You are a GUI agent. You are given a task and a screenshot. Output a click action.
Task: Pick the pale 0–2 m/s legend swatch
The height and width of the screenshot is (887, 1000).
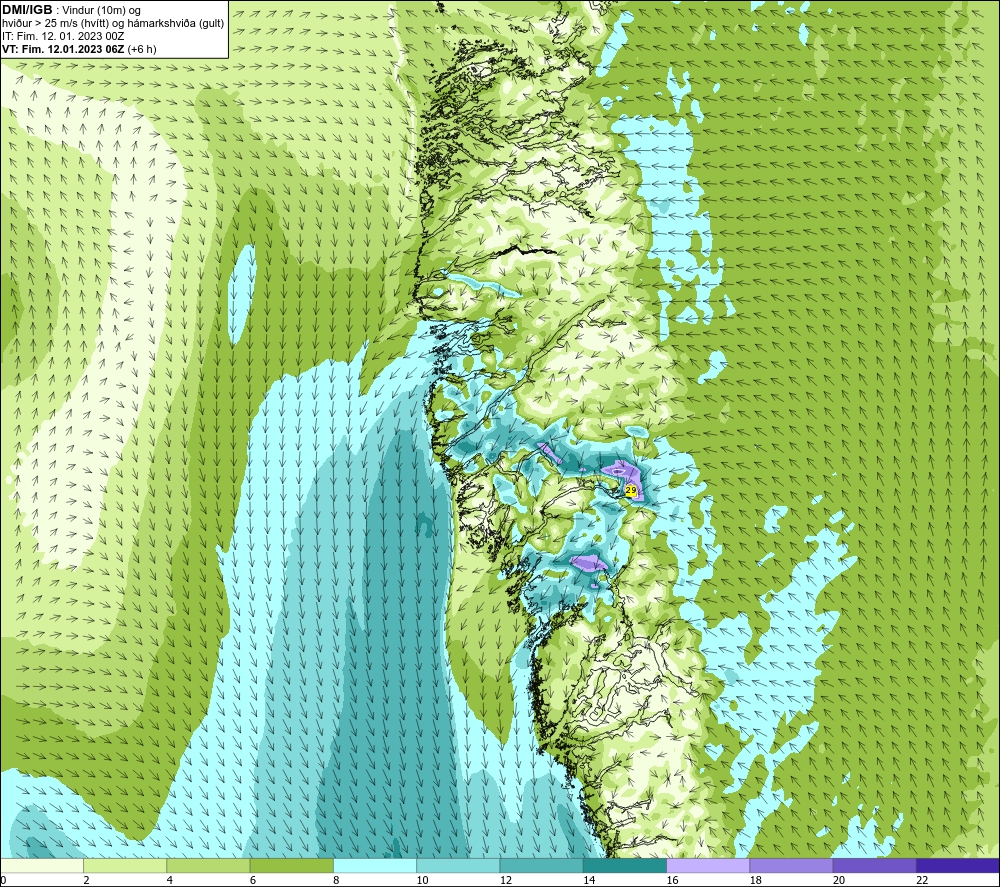[x=41, y=865]
